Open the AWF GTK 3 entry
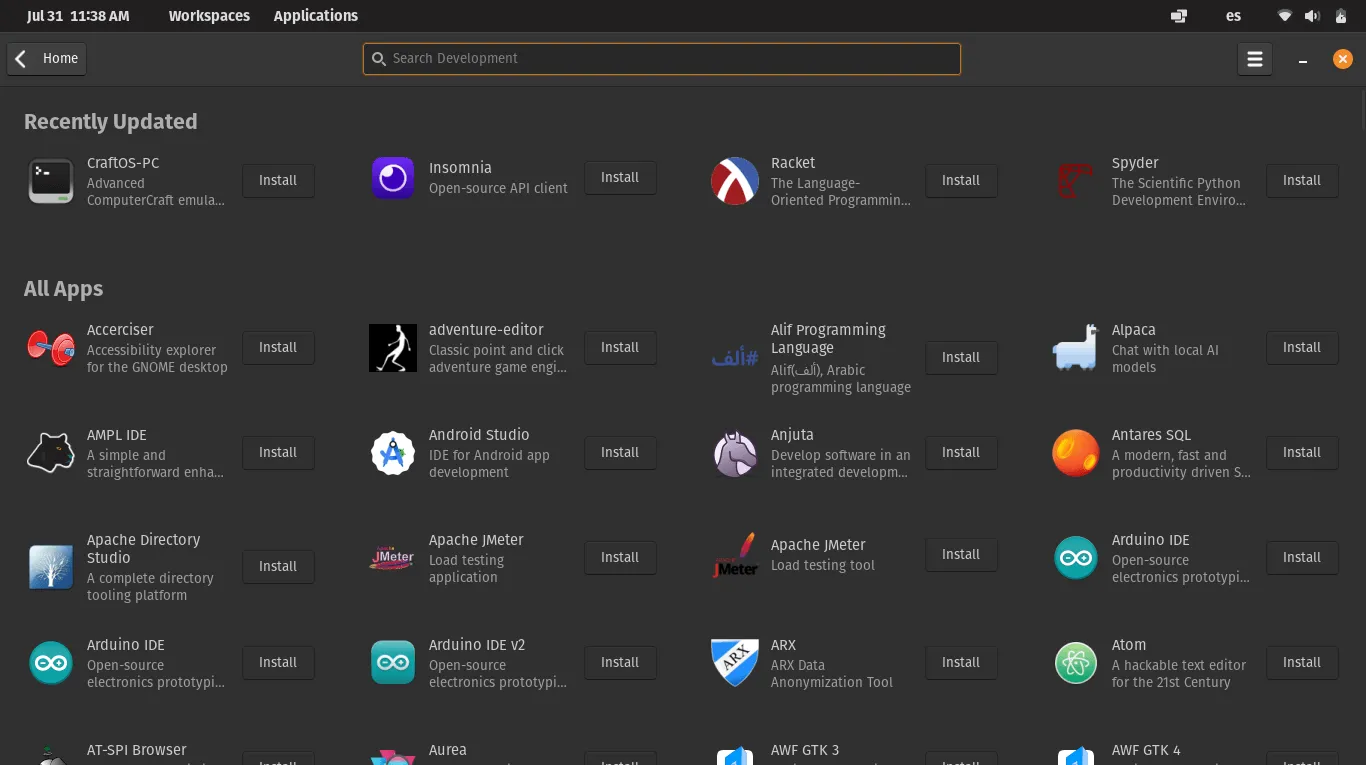The width and height of the screenshot is (1366, 765). pyautogui.click(x=805, y=750)
